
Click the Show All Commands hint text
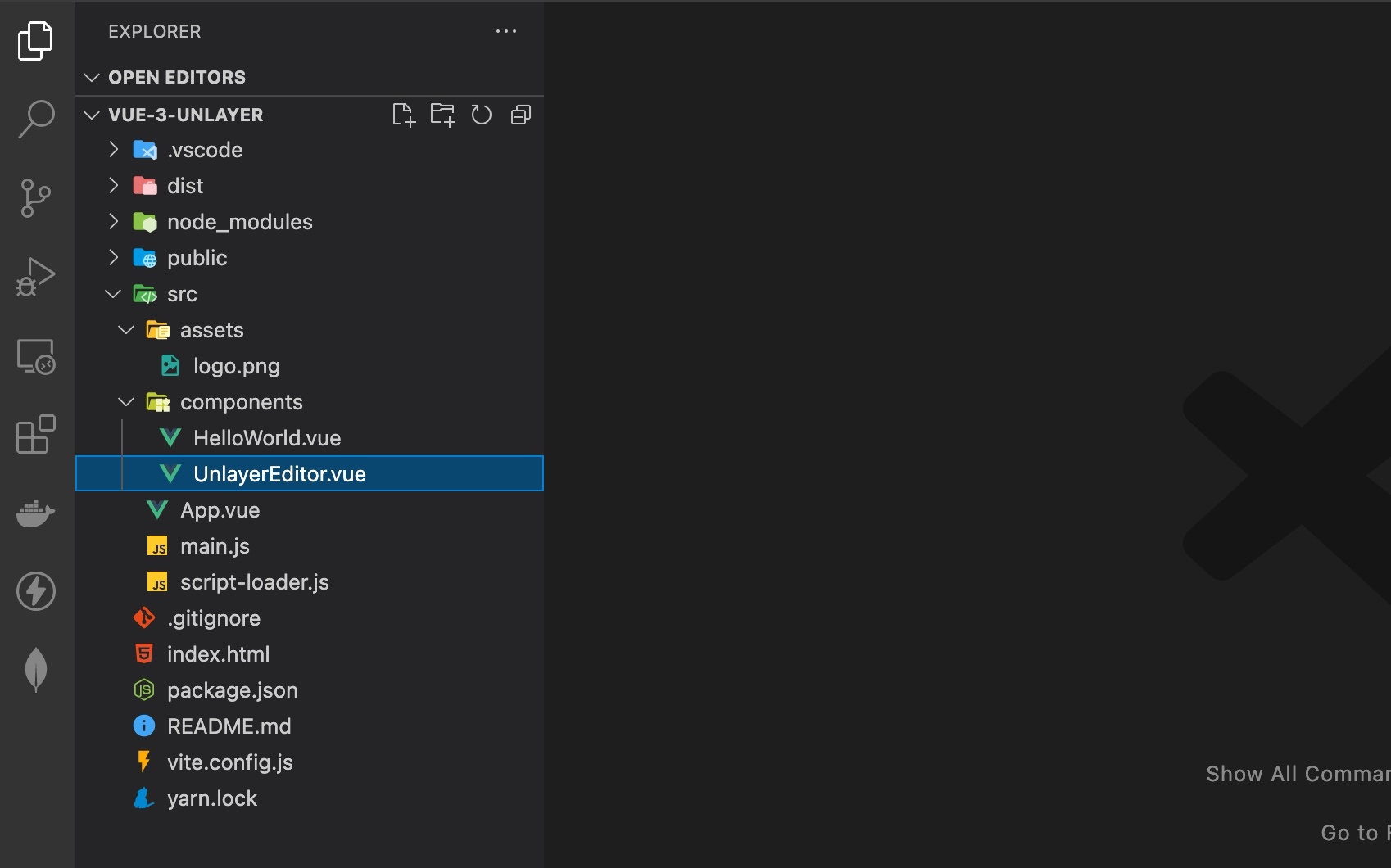click(1298, 774)
